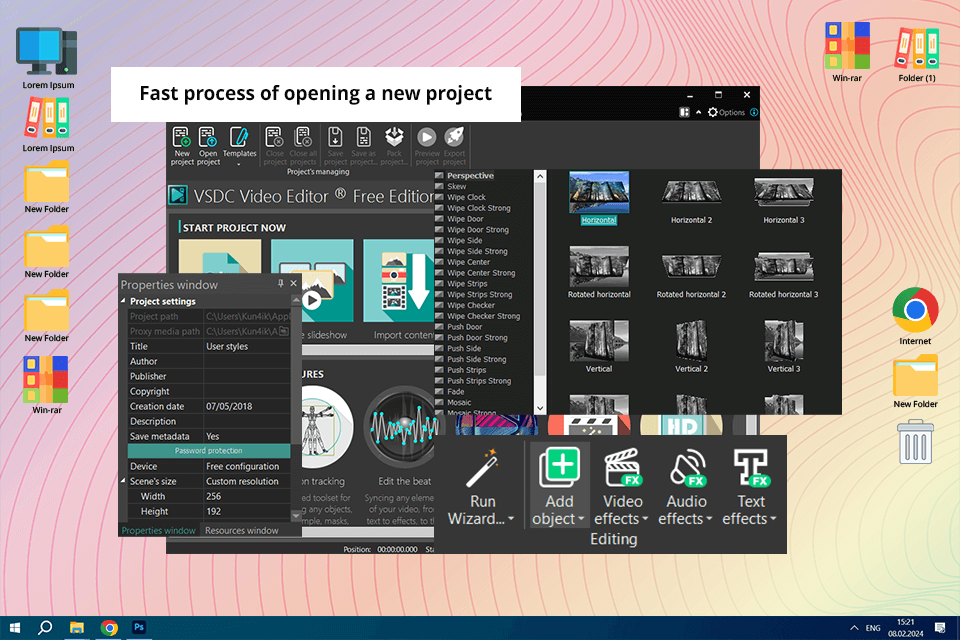
Task: Open Photoshop from the taskbar
Action: pos(139,628)
